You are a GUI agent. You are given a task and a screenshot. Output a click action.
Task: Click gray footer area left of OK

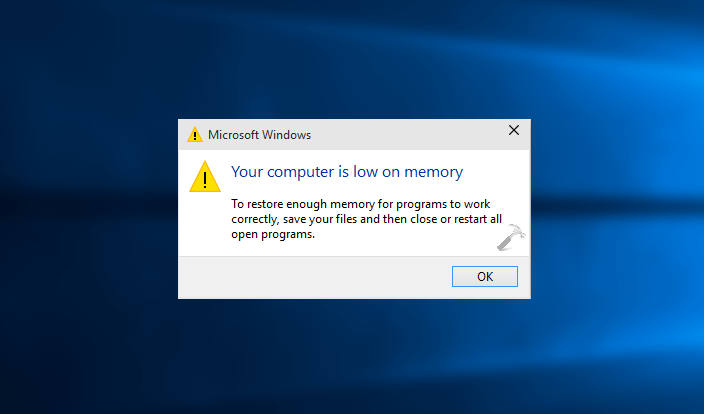click(x=300, y=276)
